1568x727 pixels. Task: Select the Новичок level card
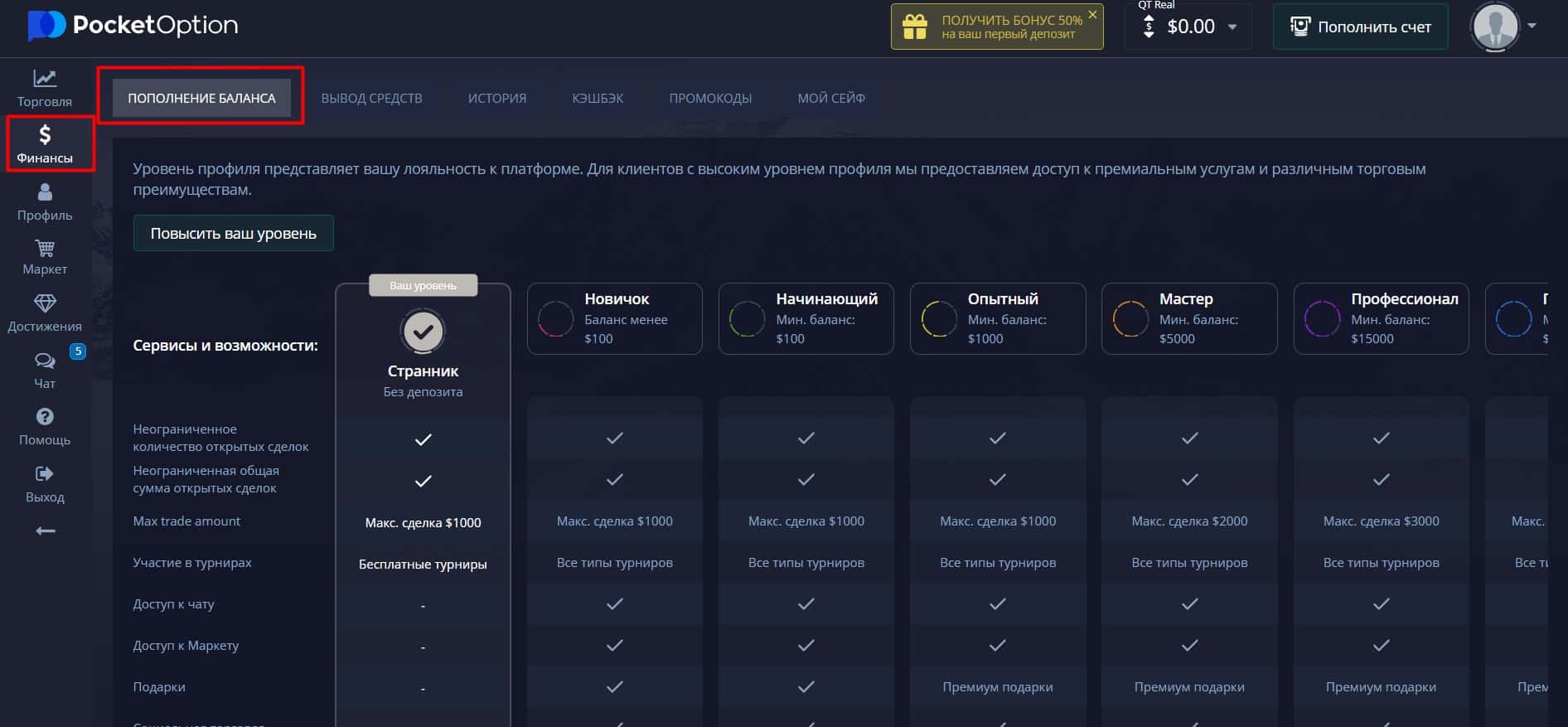pyautogui.click(x=614, y=318)
